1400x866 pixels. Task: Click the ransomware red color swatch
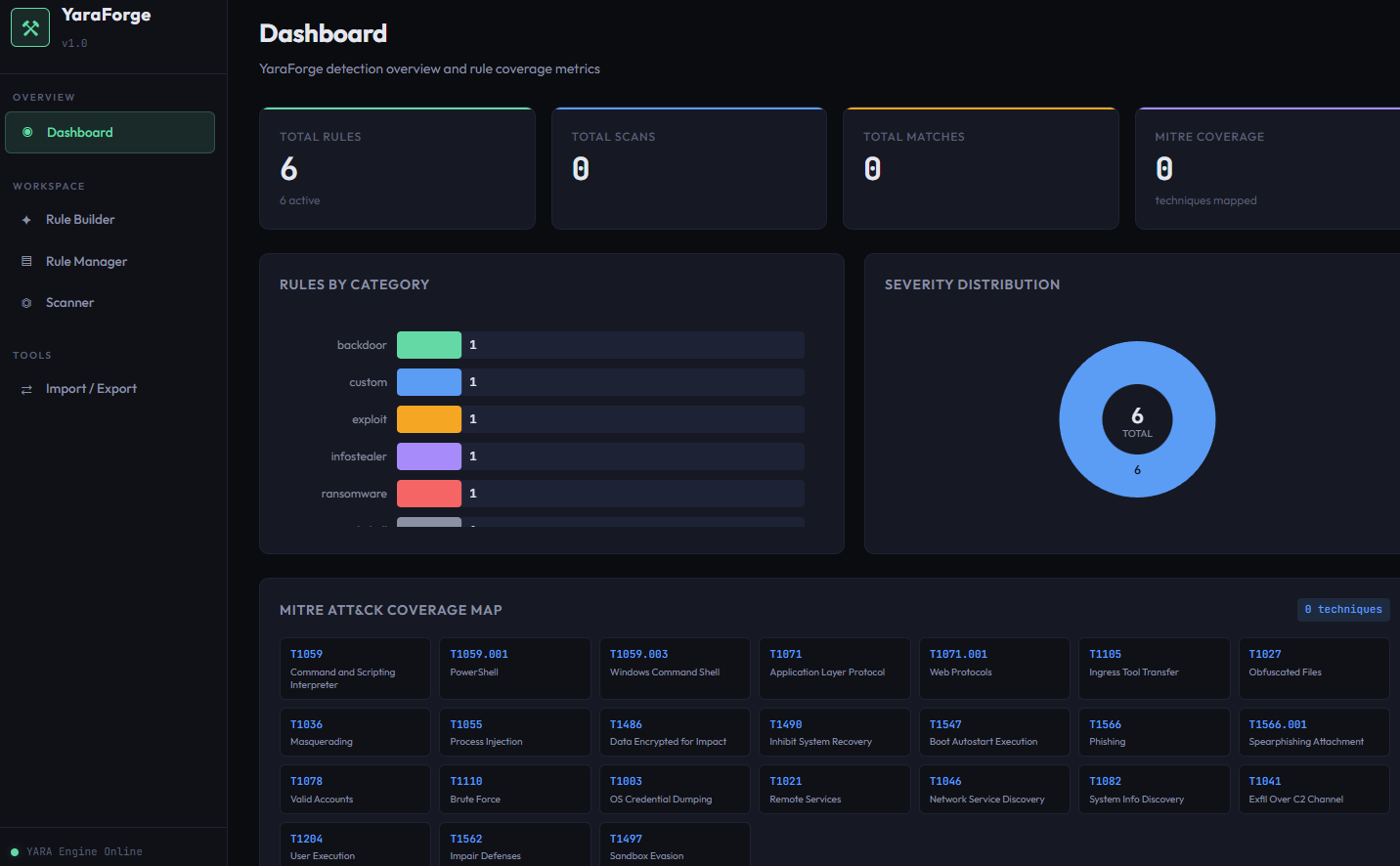click(428, 493)
